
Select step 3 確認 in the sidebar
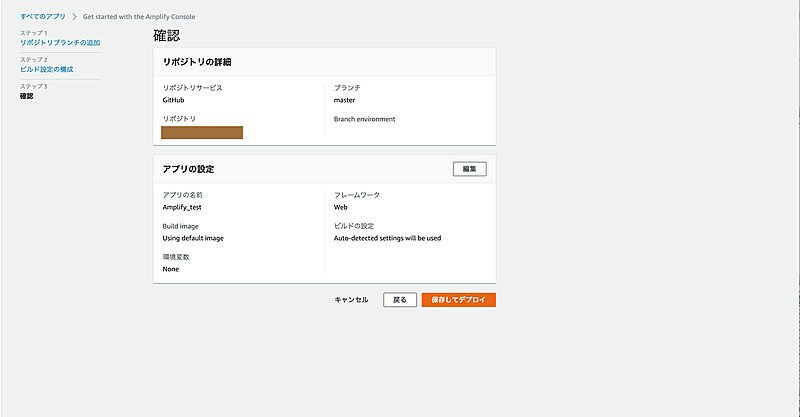click(27, 96)
